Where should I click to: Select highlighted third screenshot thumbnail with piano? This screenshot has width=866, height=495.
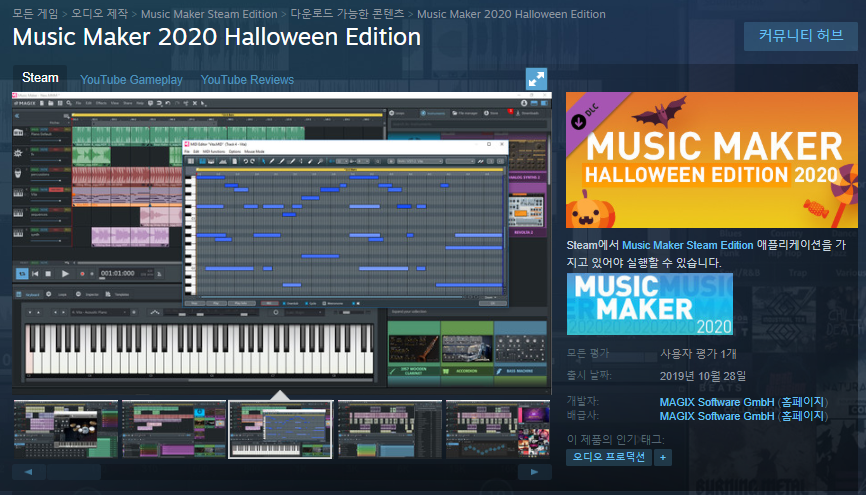point(281,429)
